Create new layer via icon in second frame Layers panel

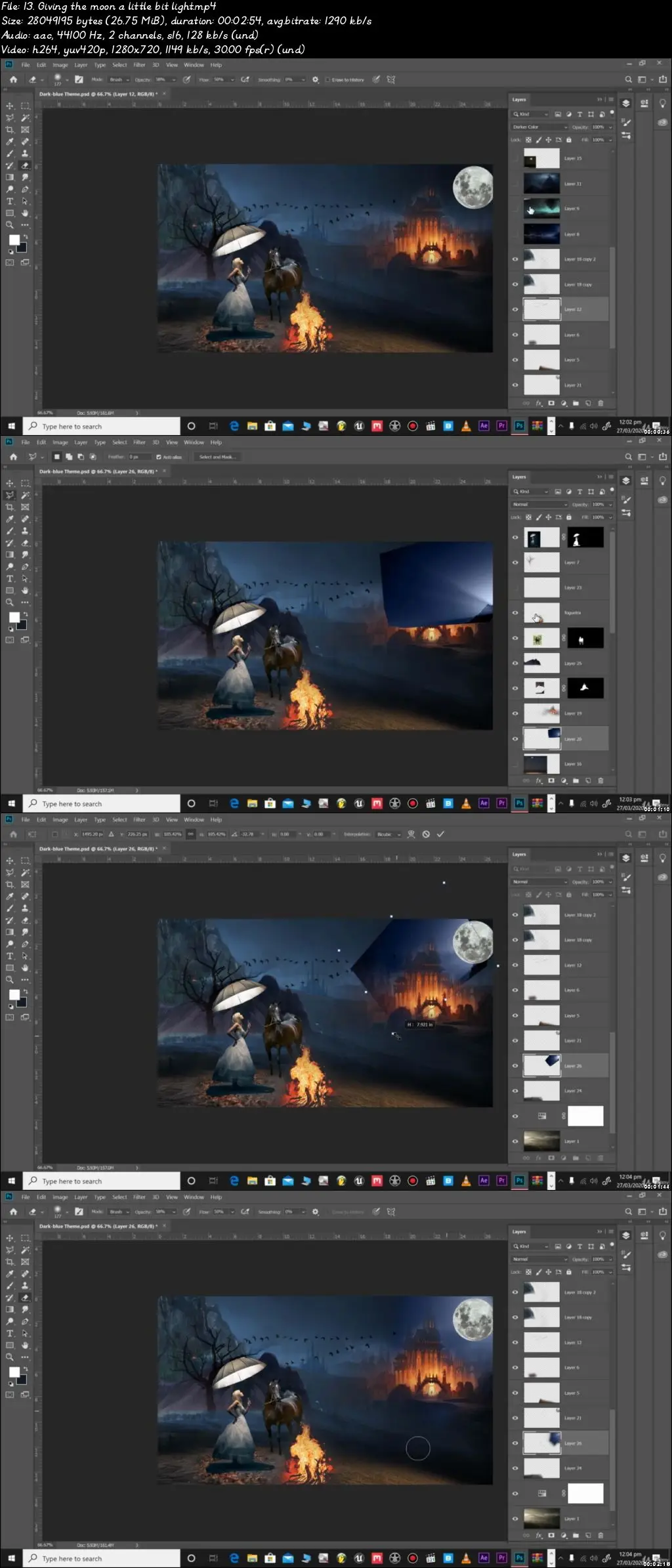pyautogui.click(x=588, y=781)
